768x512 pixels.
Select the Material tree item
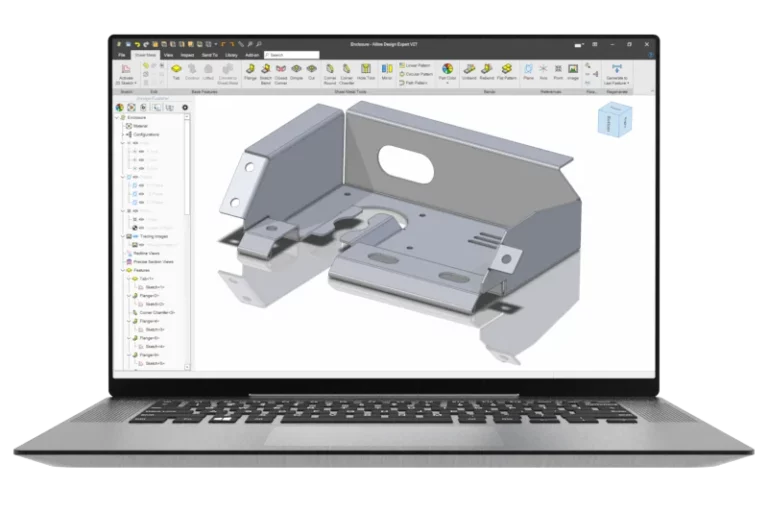pos(140,126)
